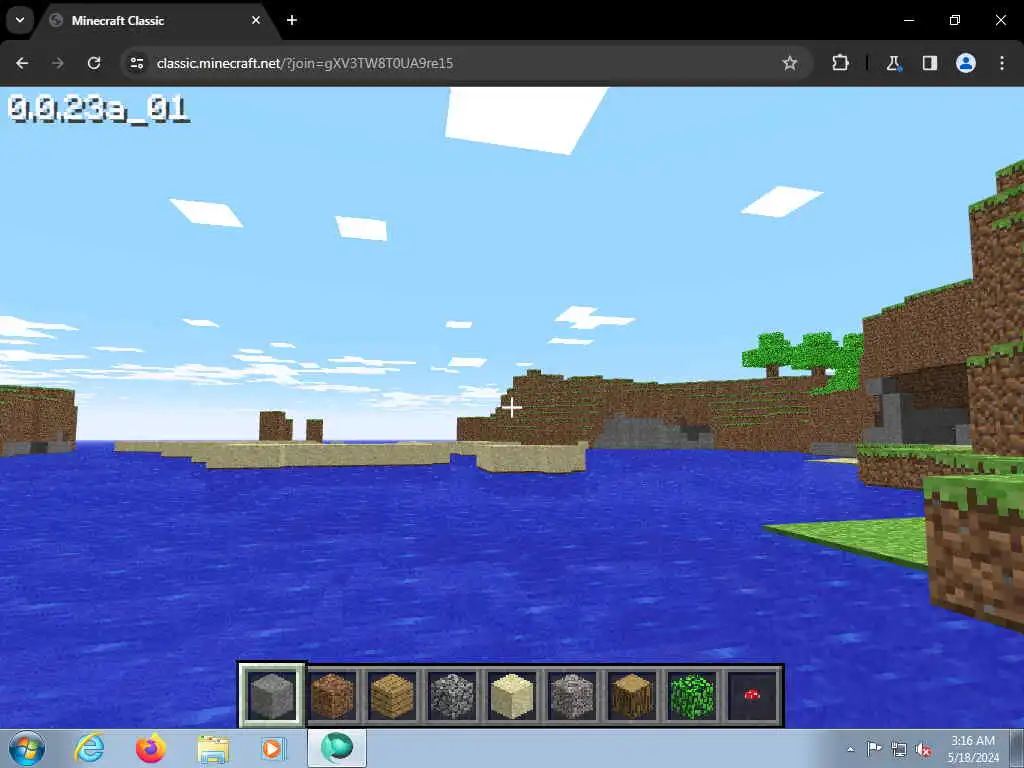Select the stone block in hotbar

tap(272, 696)
